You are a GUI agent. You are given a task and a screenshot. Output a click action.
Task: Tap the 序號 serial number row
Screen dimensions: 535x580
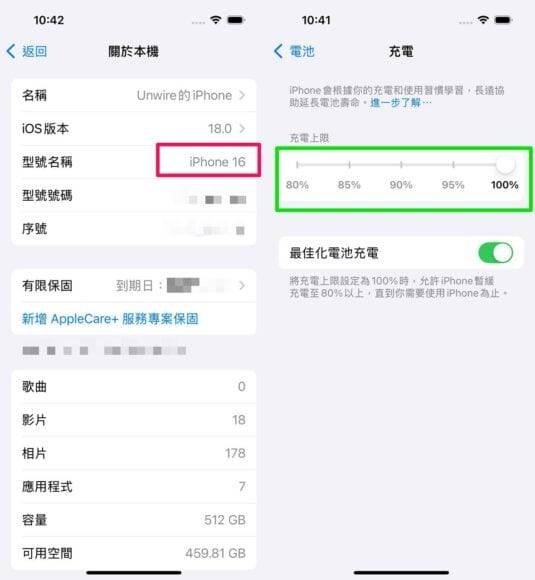[x=134, y=229]
